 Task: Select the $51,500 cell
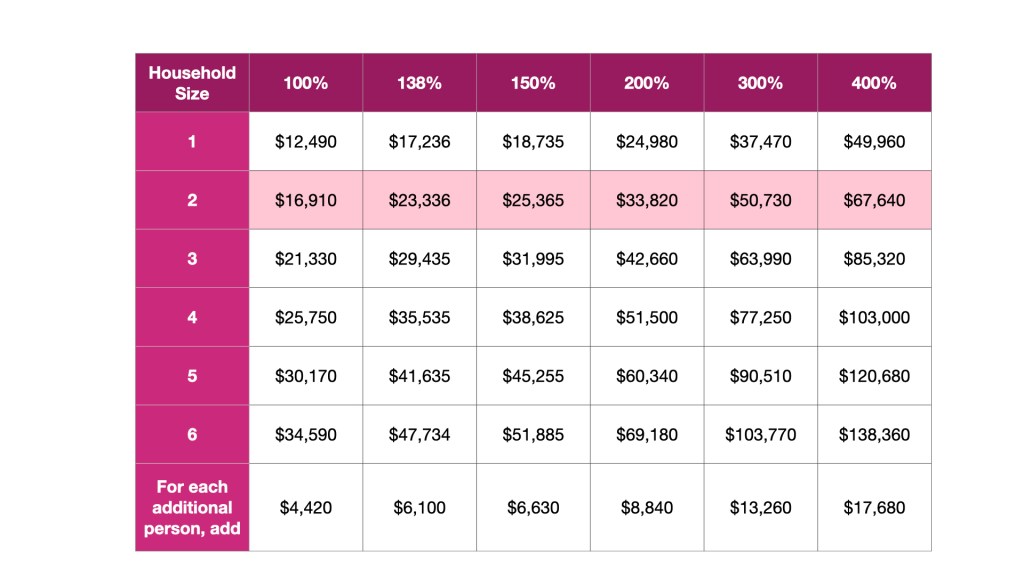click(x=647, y=318)
